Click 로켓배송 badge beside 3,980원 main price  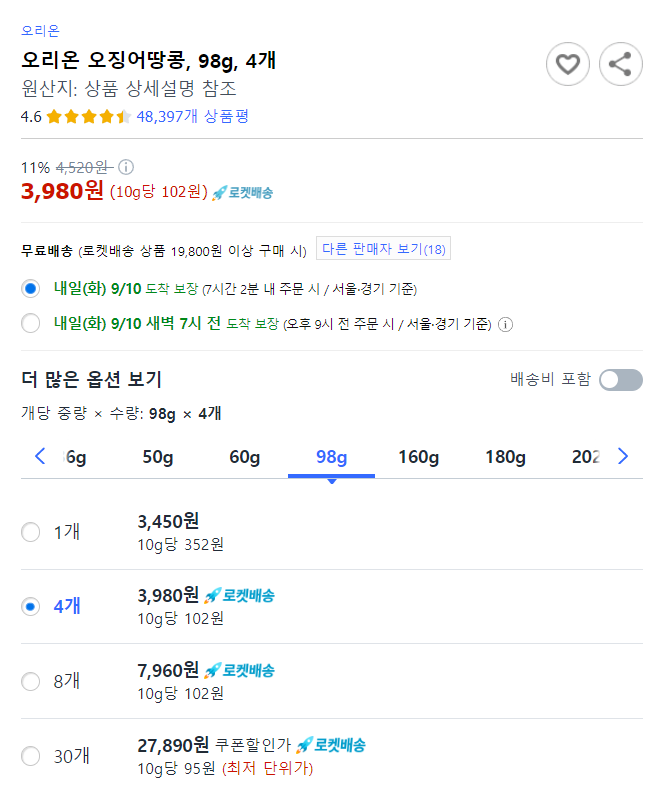[x=243, y=193]
